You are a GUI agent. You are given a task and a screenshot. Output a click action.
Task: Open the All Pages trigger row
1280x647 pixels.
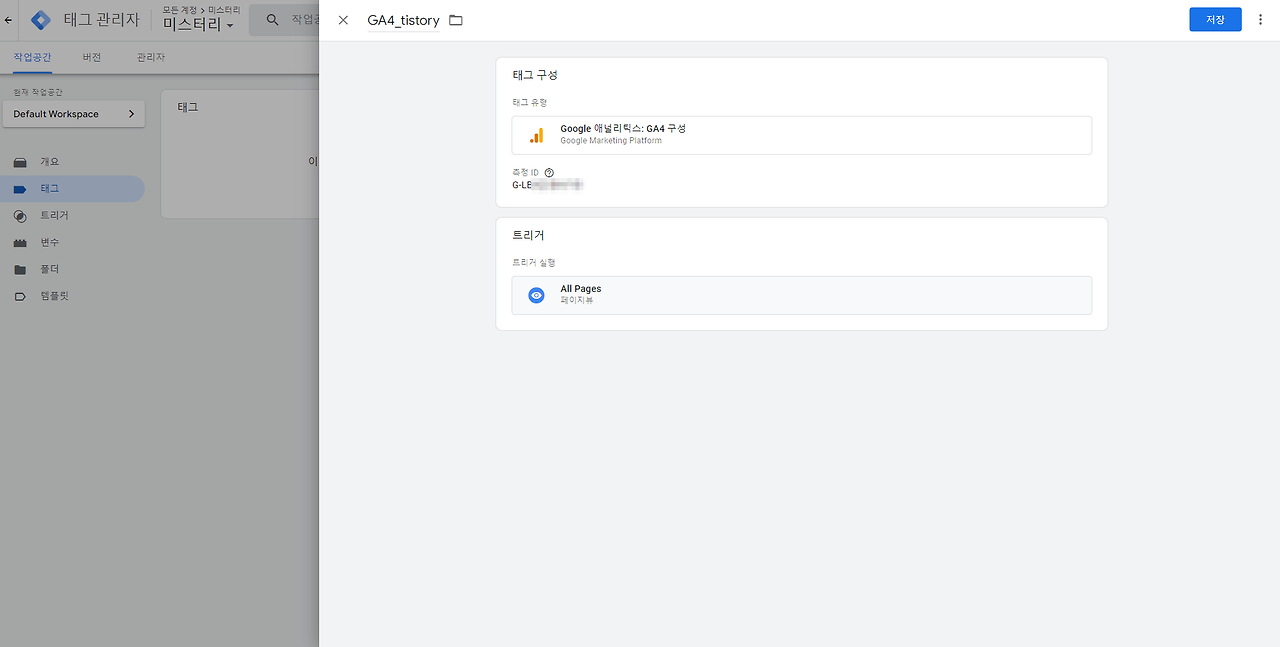[801, 295]
